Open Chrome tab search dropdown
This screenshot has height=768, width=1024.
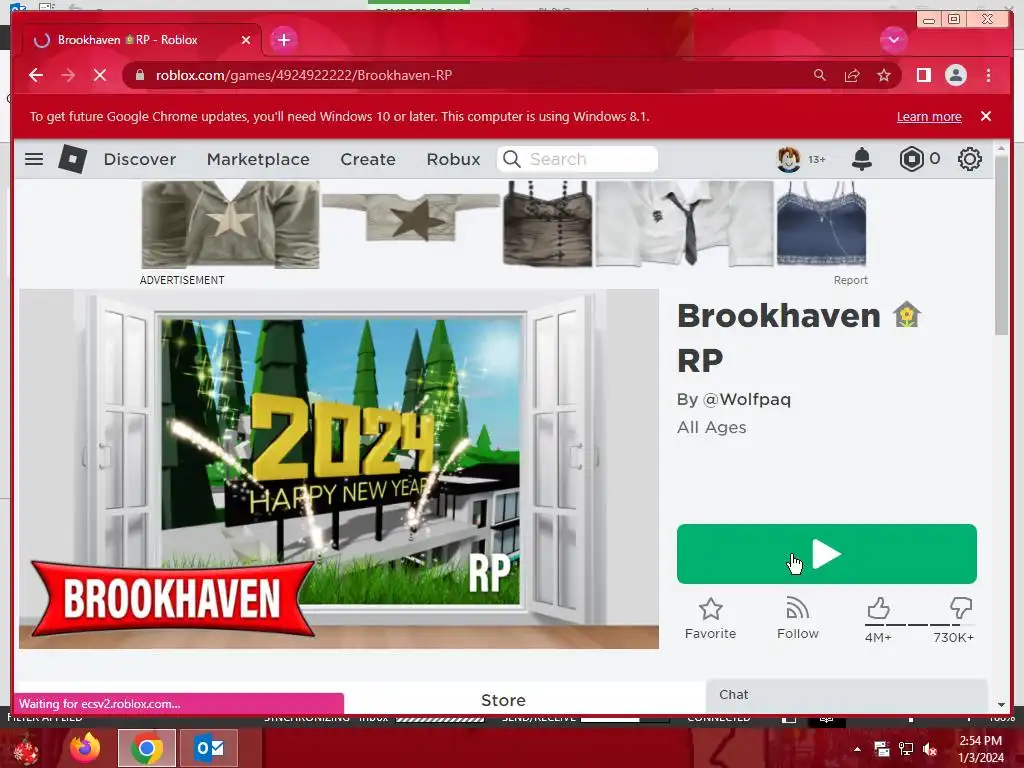tap(893, 40)
